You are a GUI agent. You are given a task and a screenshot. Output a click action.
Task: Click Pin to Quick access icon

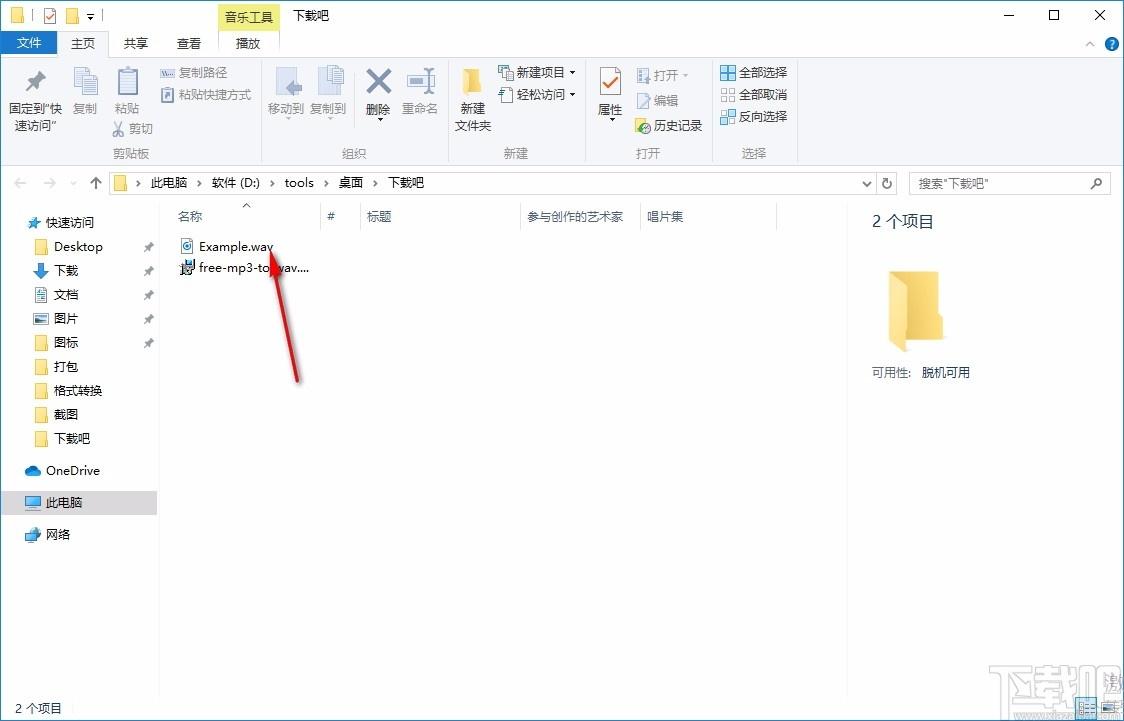click(x=35, y=82)
